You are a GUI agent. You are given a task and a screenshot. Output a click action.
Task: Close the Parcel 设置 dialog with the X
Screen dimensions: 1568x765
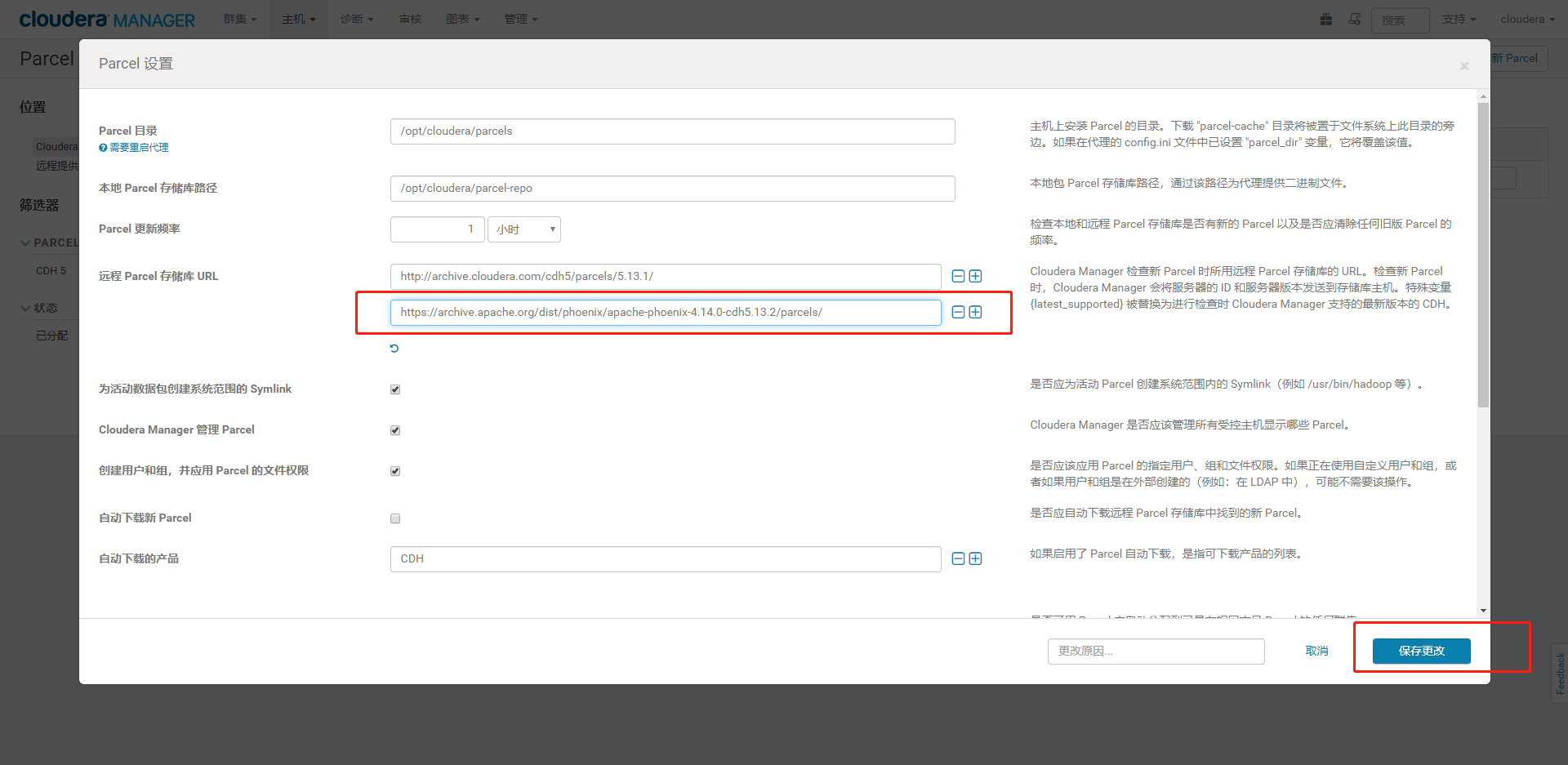point(1464,65)
